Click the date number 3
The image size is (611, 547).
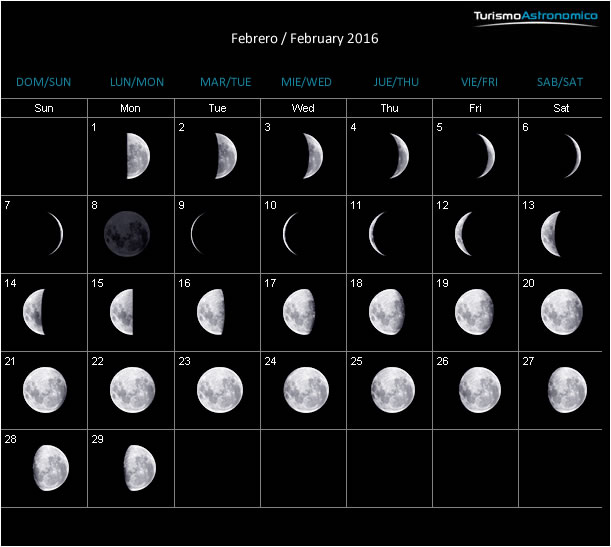point(267,127)
